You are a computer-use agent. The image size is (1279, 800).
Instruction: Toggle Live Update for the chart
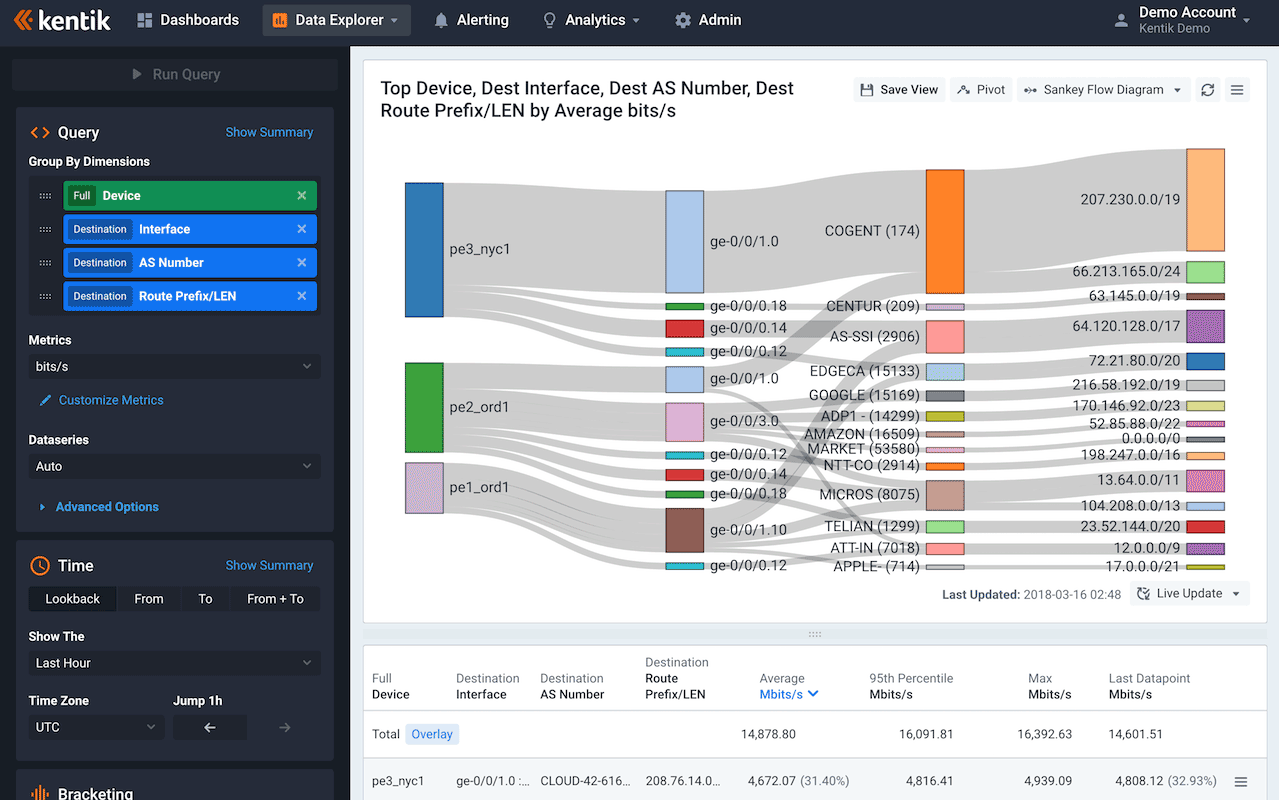(1183, 593)
